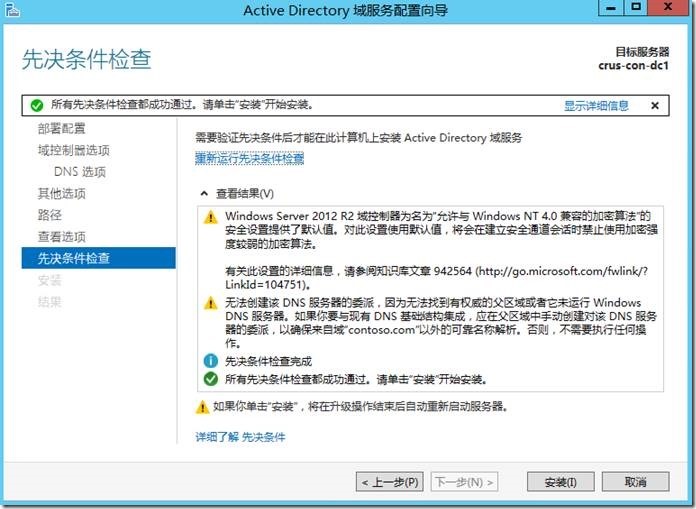Click disabled 下一步(N) button
Viewport: 696px width, 509px height.
[x=464, y=482]
